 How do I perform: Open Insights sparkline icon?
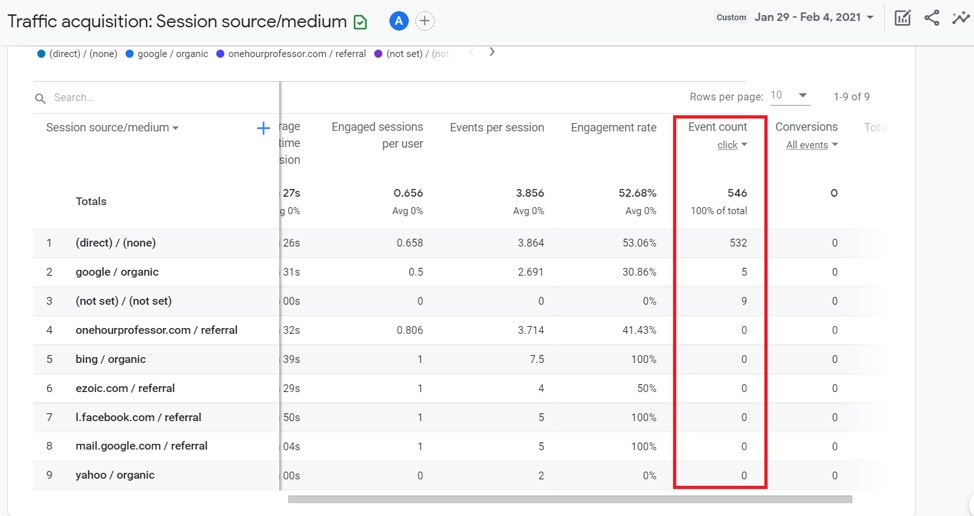960,18
